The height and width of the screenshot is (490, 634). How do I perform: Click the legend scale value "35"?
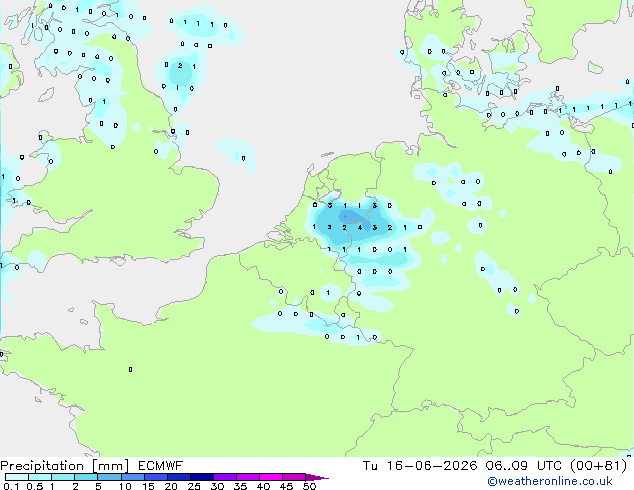click(240, 486)
